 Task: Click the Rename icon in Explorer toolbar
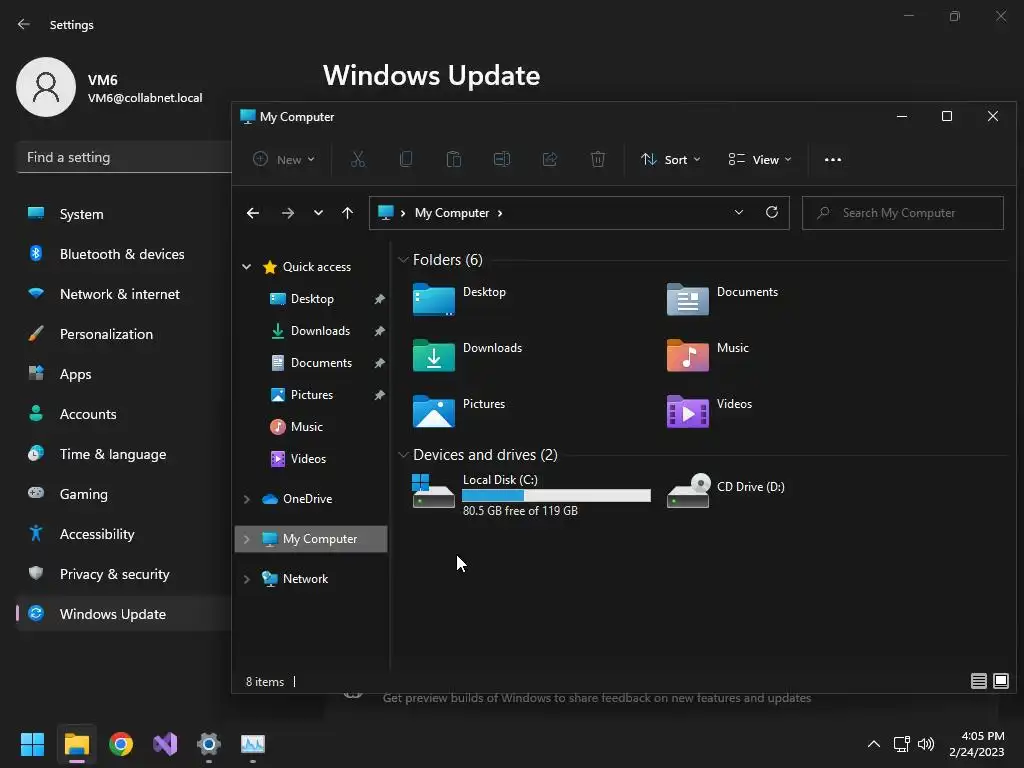coord(502,159)
